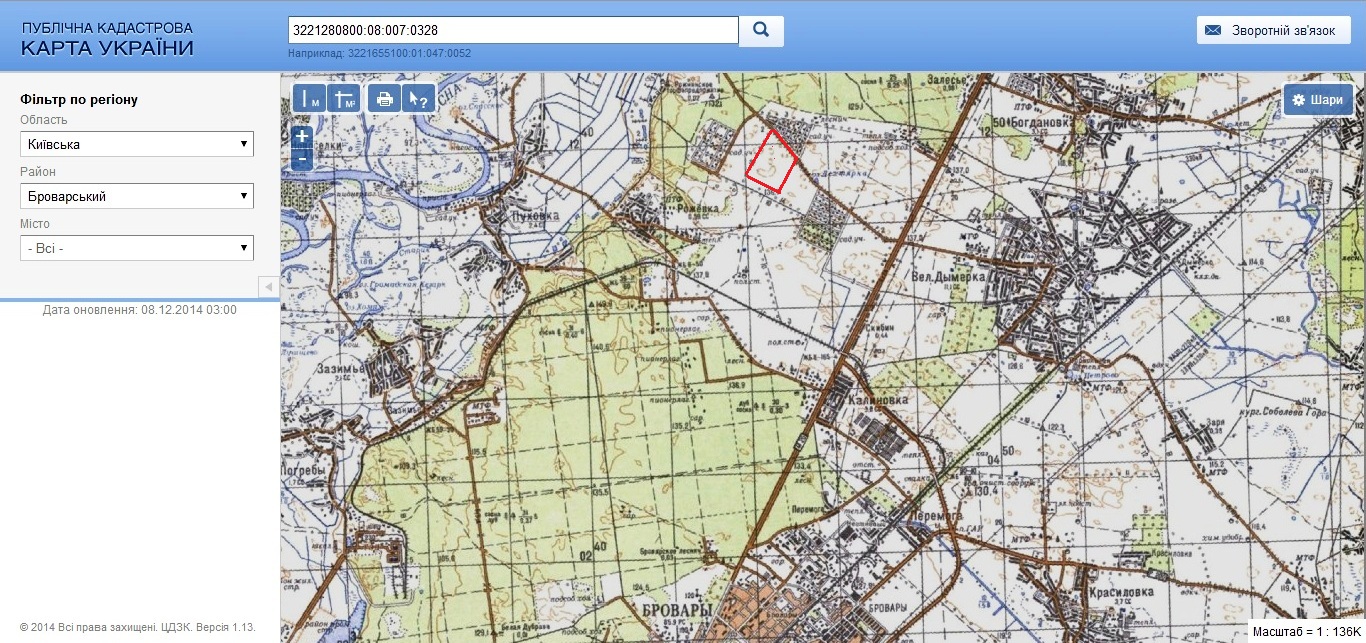Viewport: 1366px width, 643px height.
Task: Open the Місто dropdown showing Всі
Action: [x=137, y=248]
